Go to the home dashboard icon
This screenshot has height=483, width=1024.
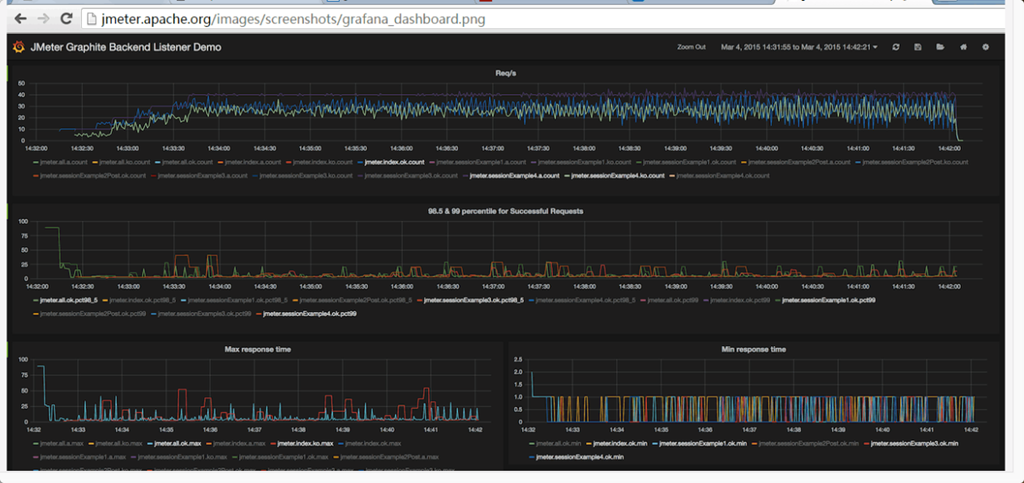(x=963, y=47)
